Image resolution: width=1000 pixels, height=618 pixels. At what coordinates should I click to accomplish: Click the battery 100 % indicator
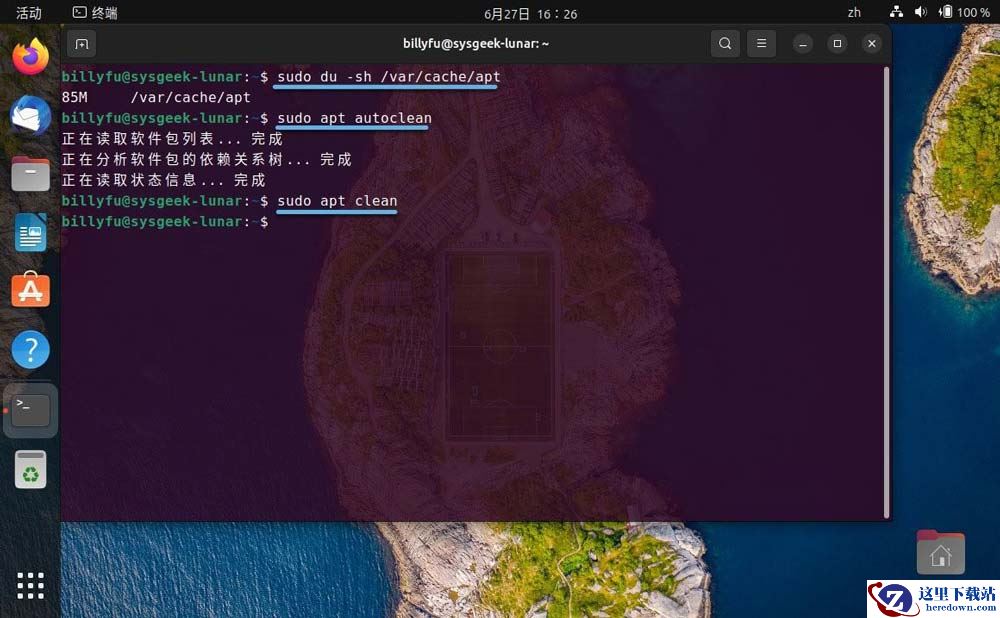coord(964,12)
